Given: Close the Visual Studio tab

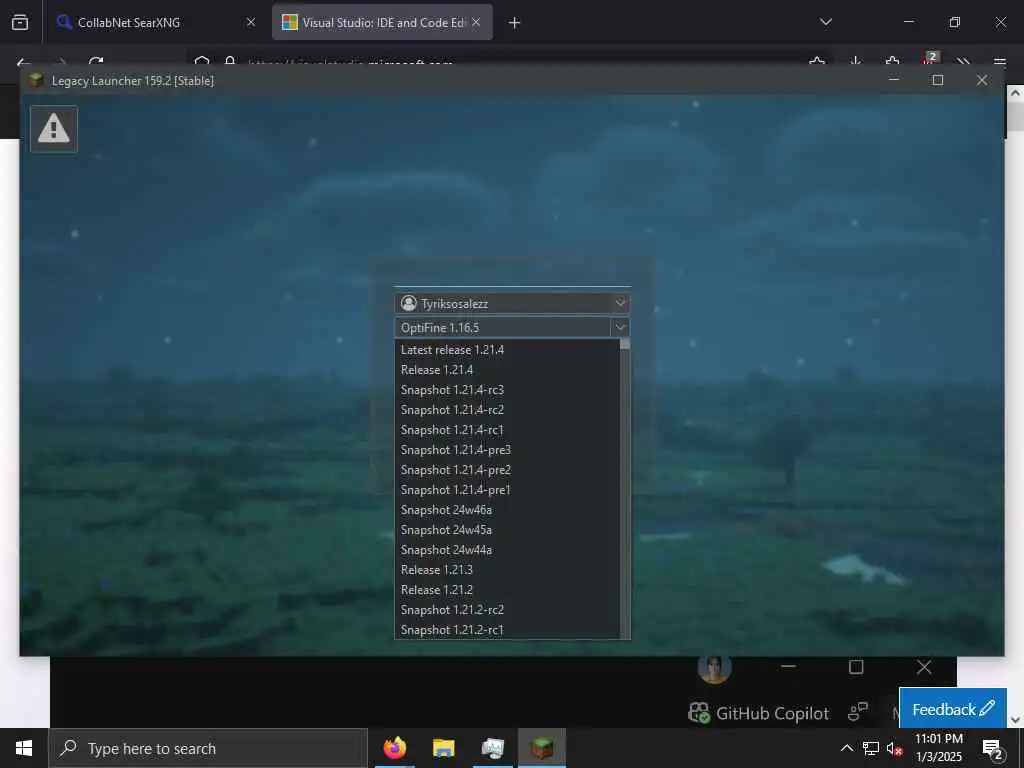Looking at the screenshot, I should (476, 22).
